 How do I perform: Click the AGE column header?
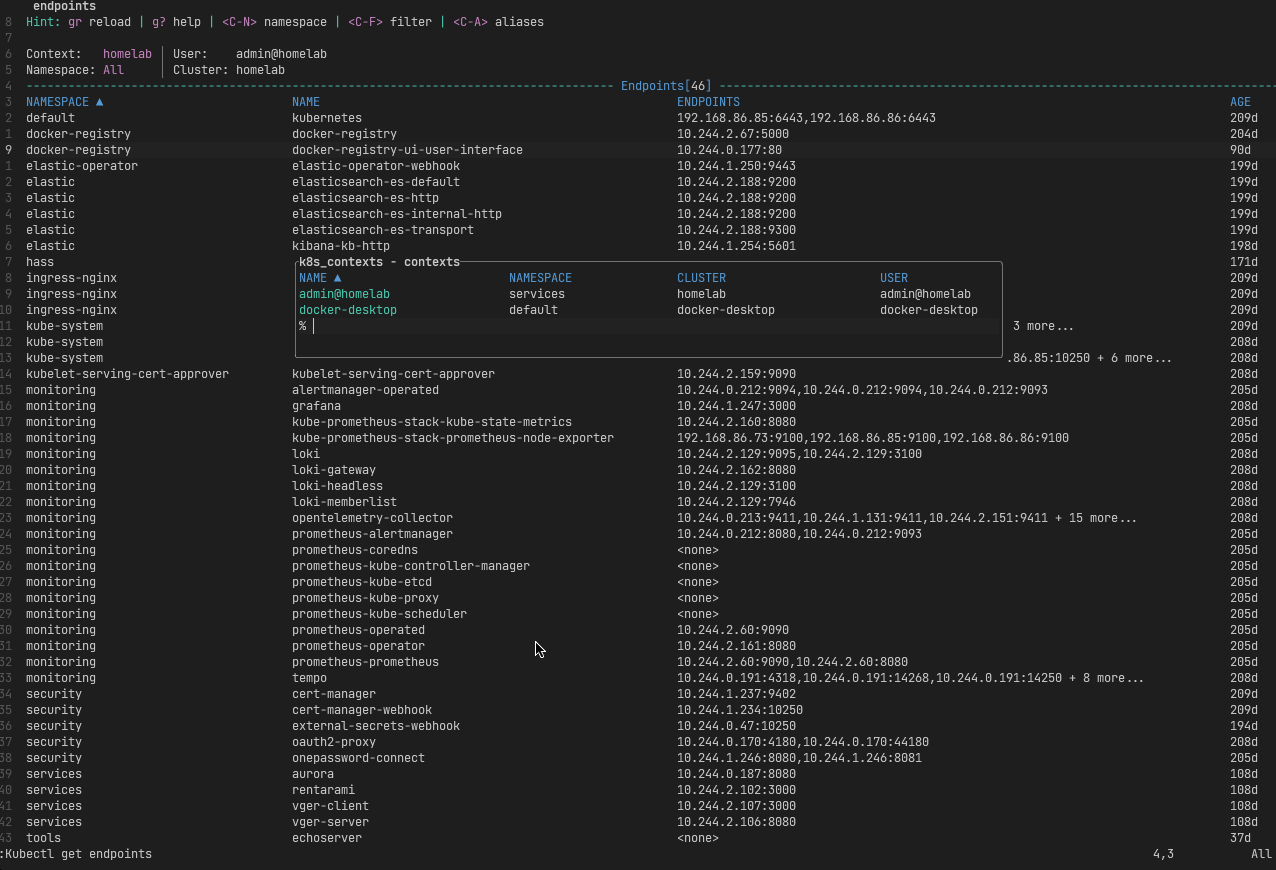point(1240,102)
